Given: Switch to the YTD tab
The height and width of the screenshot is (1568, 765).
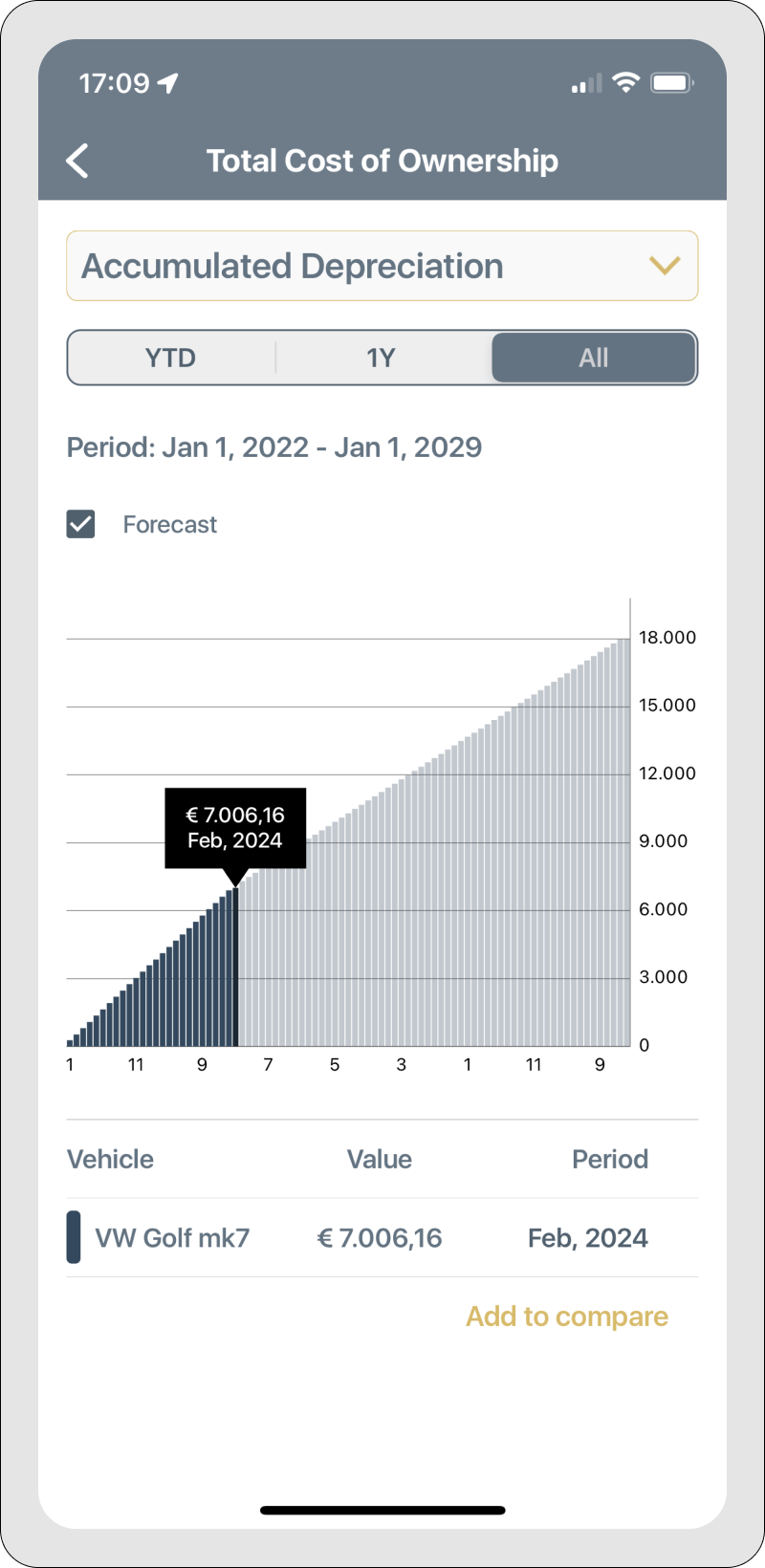Looking at the screenshot, I should coord(170,358).
